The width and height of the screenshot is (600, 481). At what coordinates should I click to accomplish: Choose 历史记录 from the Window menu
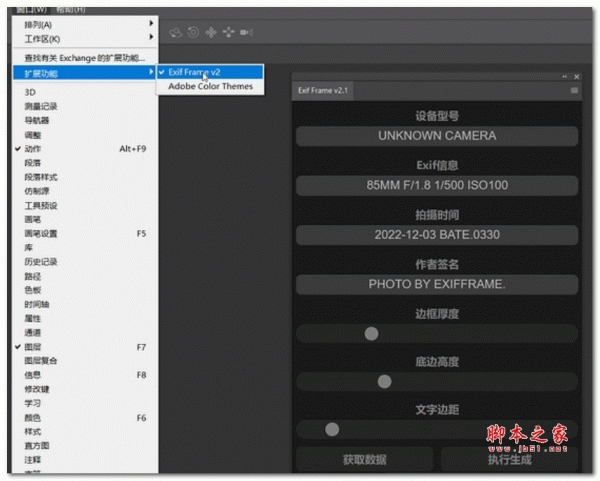click(x=85, y=262)
